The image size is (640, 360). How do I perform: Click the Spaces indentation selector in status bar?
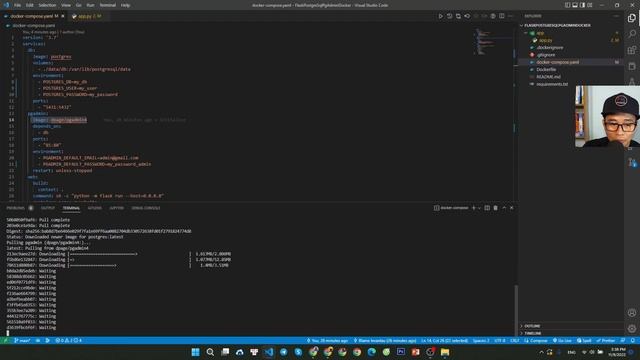481,340
